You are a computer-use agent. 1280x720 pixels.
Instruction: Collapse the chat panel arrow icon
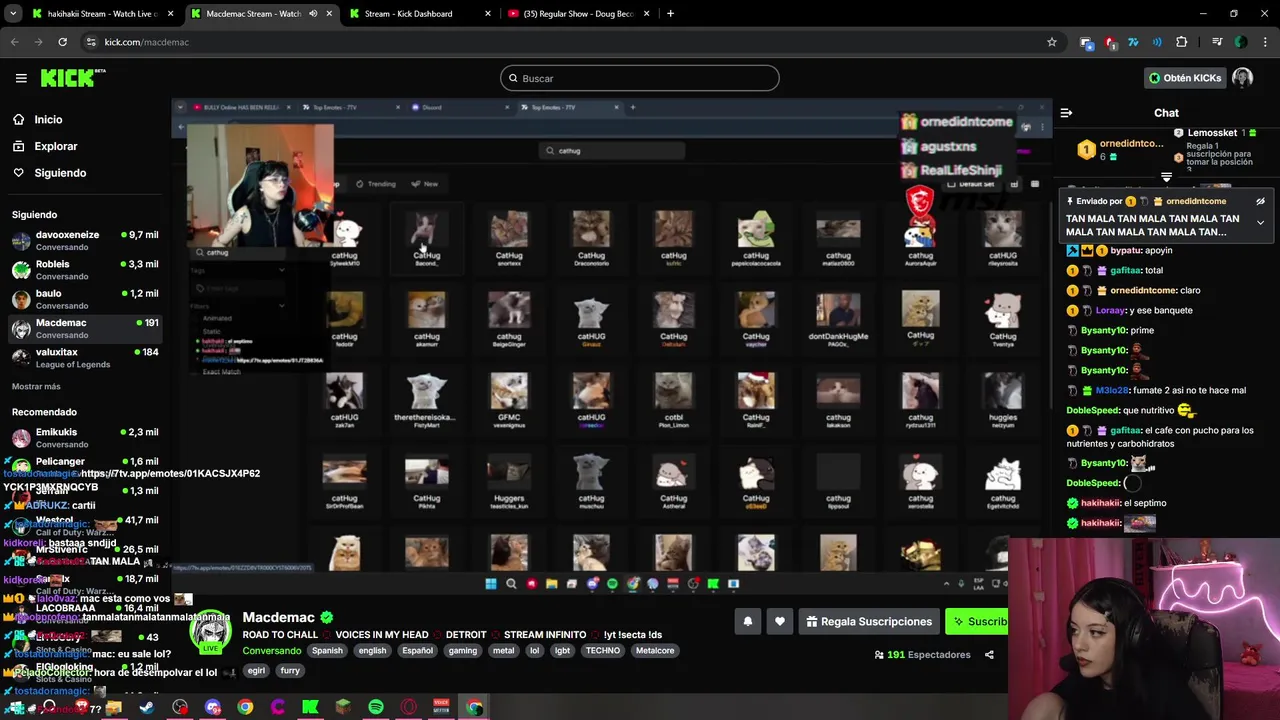[1066, 113]
